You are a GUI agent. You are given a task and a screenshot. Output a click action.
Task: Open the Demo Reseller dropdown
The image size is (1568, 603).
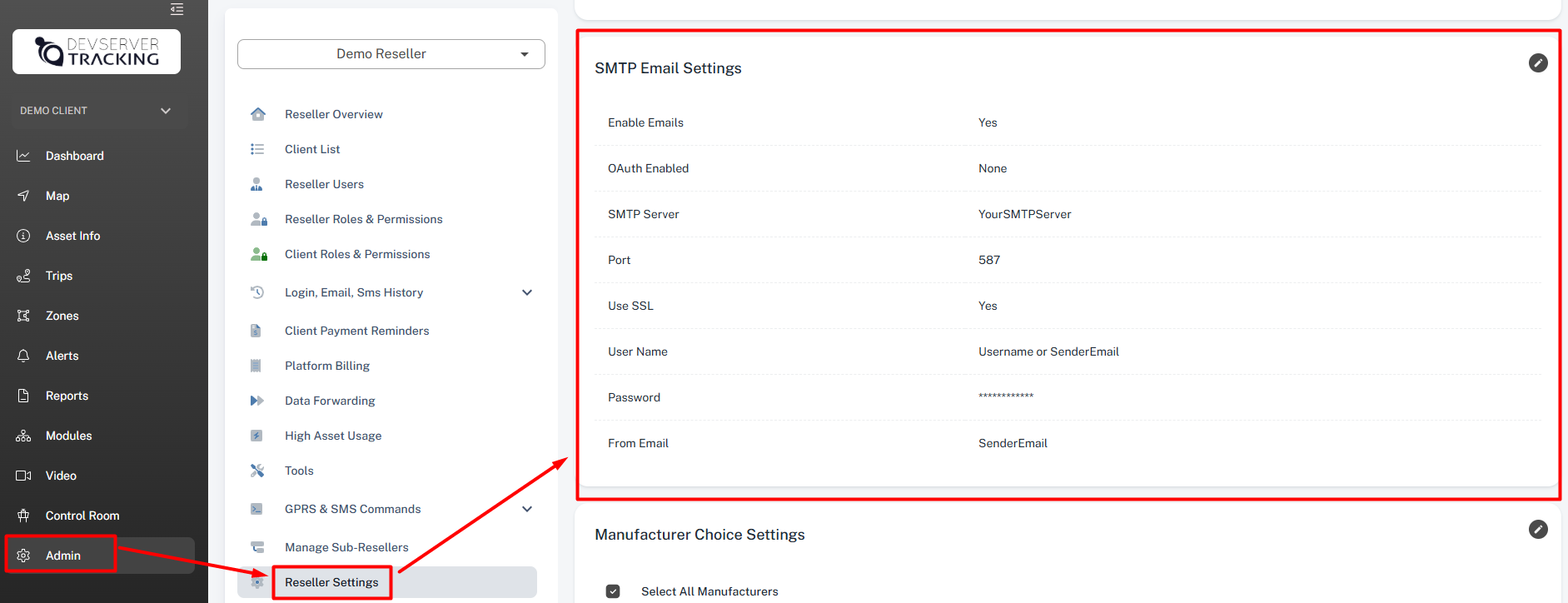(391, 54)
